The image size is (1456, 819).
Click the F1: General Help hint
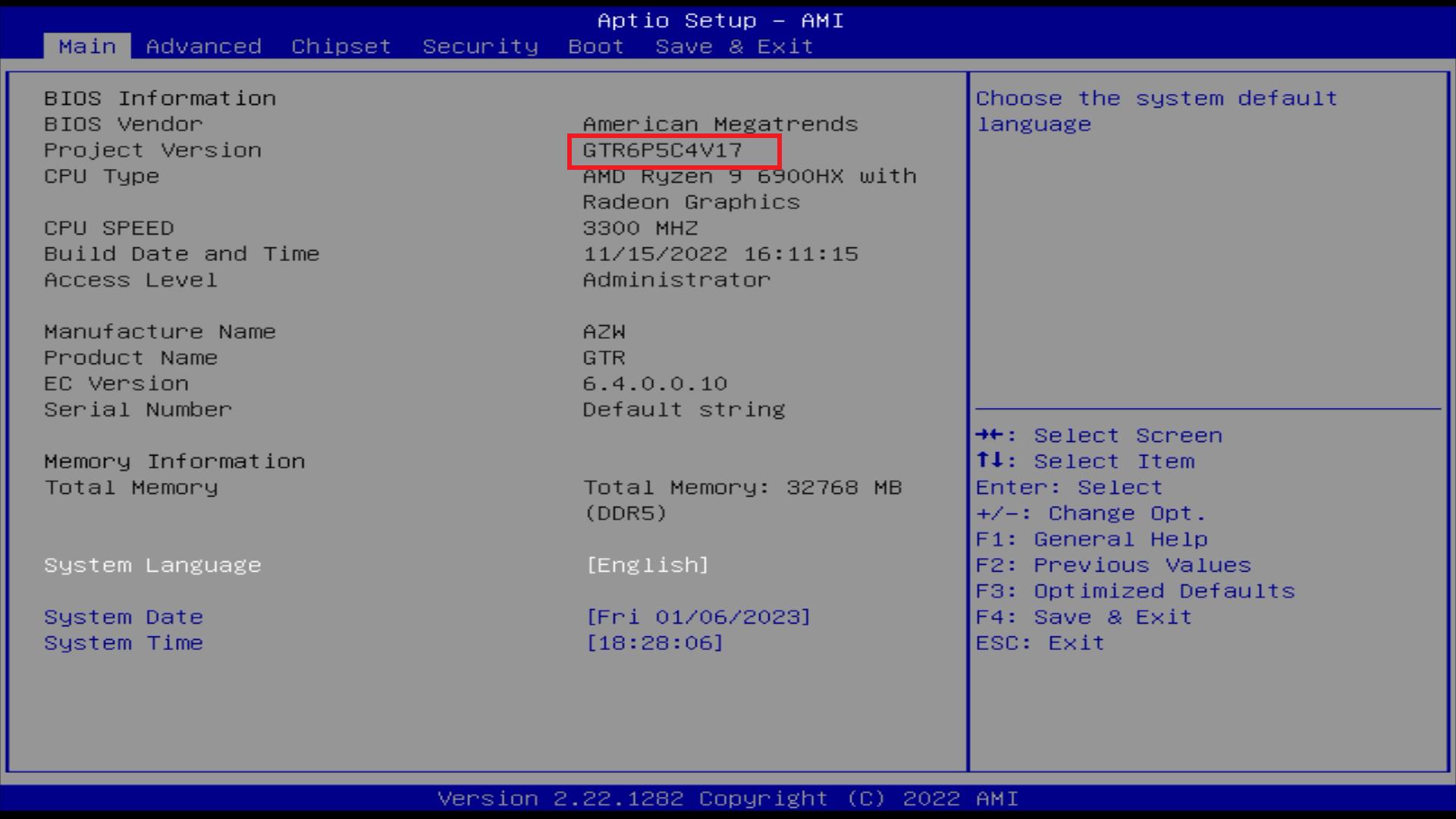pos(1091,539)
